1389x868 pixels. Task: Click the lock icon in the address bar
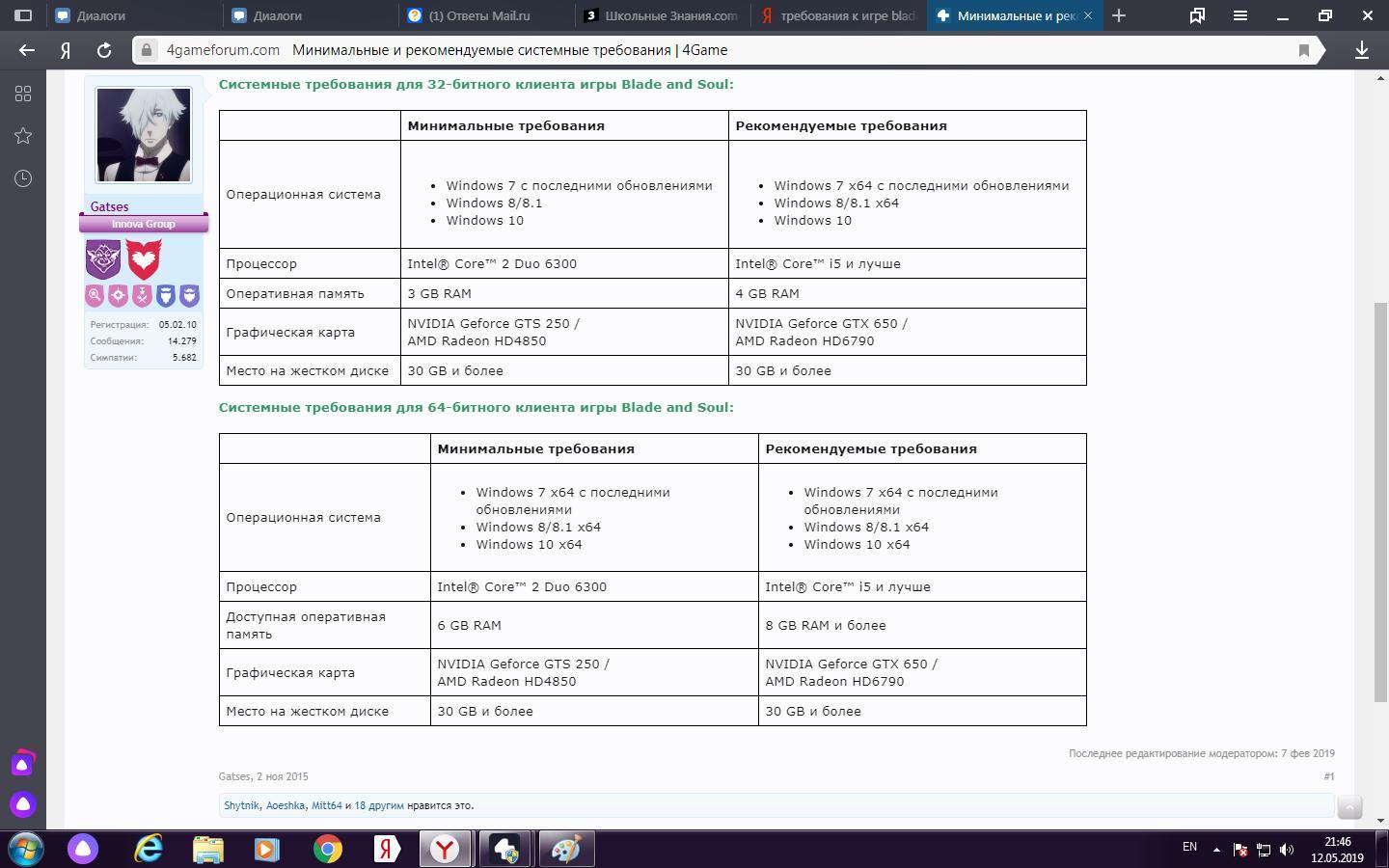146,50
